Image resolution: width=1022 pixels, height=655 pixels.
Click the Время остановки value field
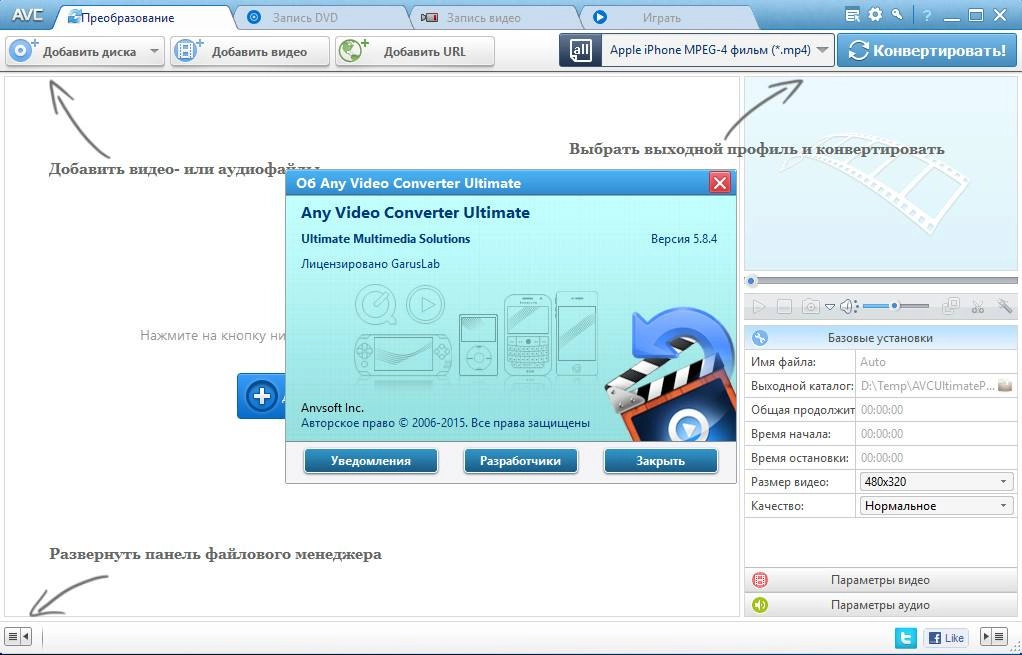[x=935, y=458]
